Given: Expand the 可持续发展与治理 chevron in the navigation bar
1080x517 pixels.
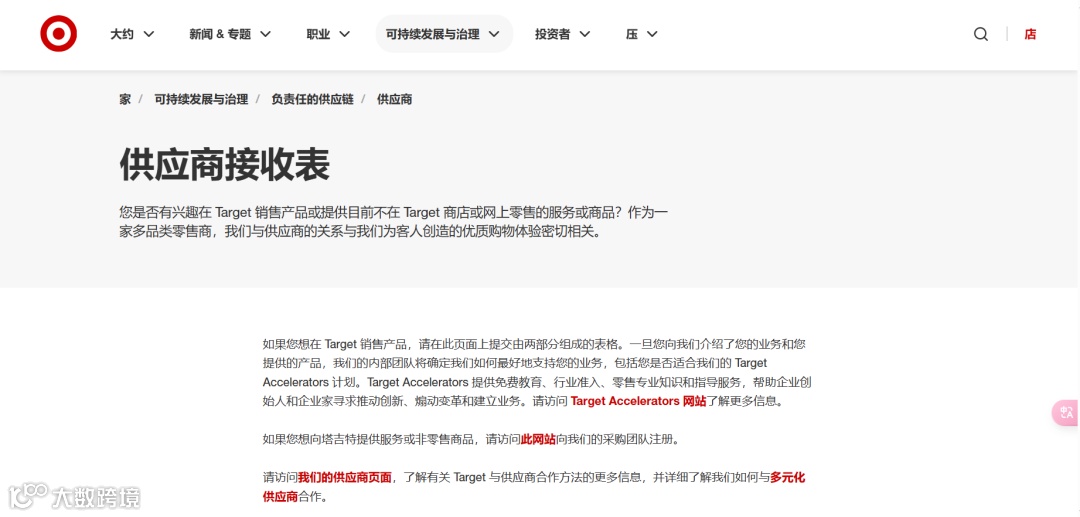Looking at the screenshot, I should 494,34.
